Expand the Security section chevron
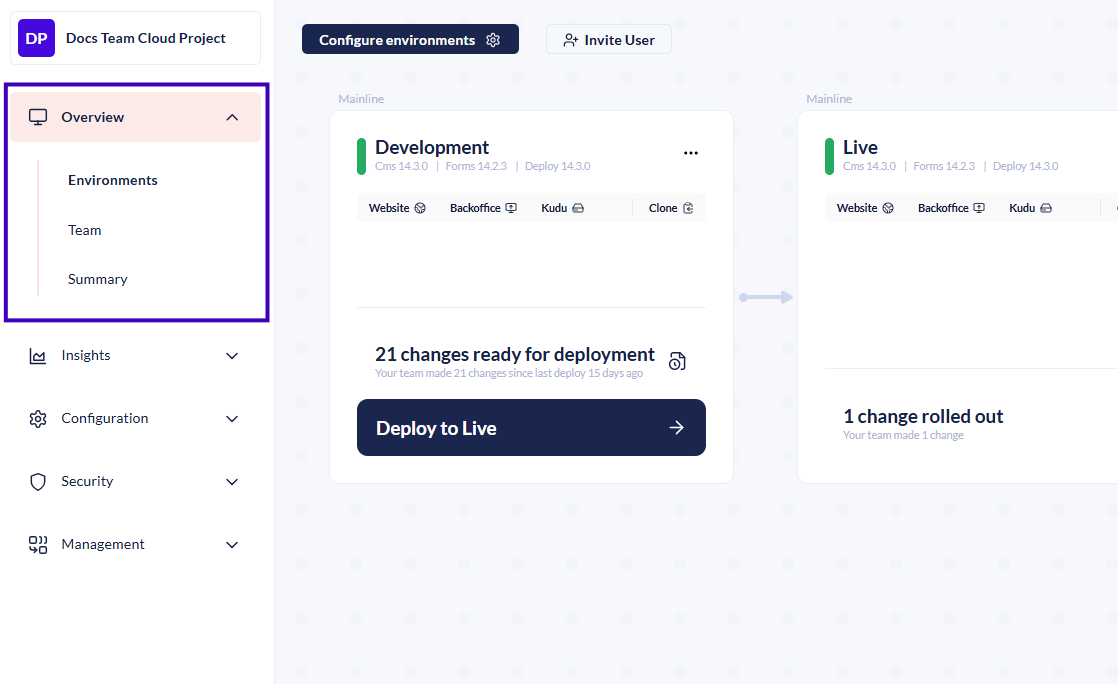Viewport: 1118px width, 684px height. point(232,482)
